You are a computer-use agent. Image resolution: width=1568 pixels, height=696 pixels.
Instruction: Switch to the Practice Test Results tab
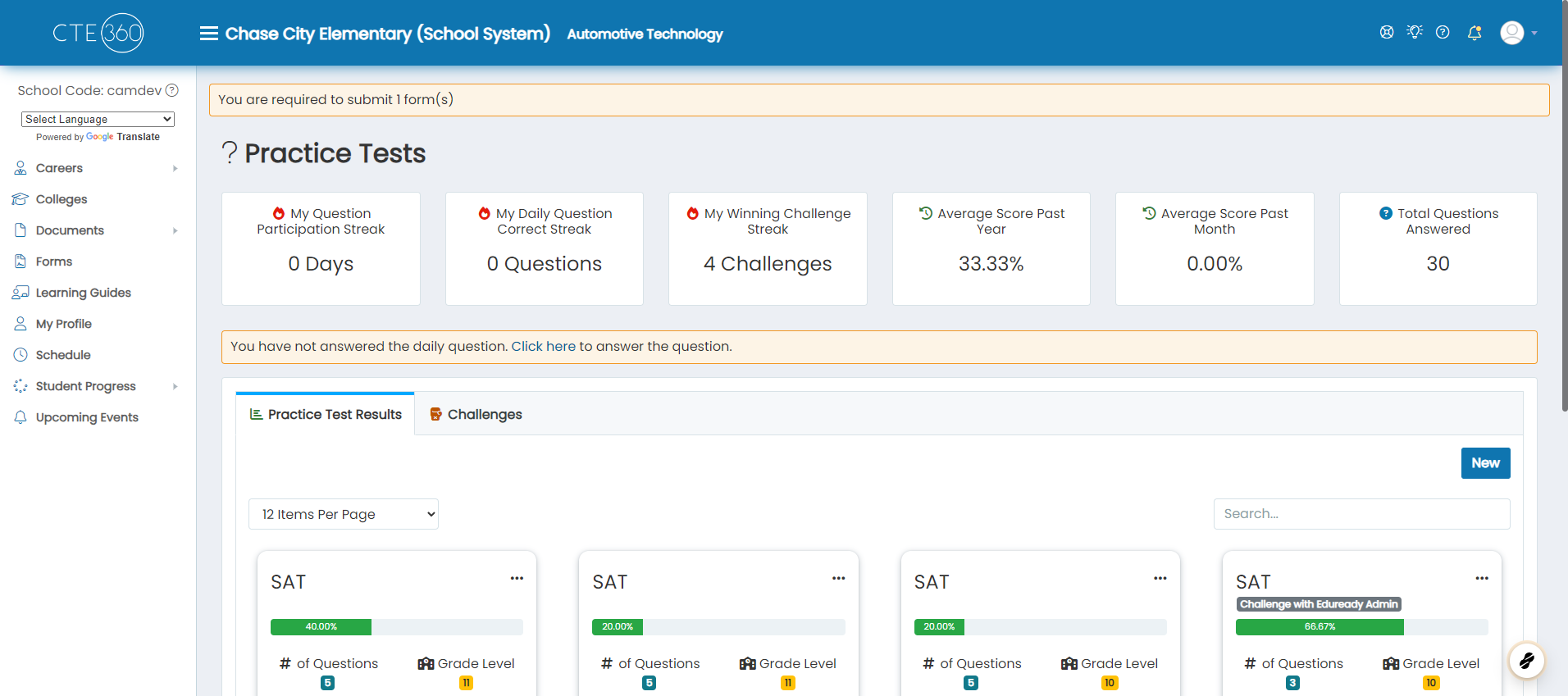(326, 414)
